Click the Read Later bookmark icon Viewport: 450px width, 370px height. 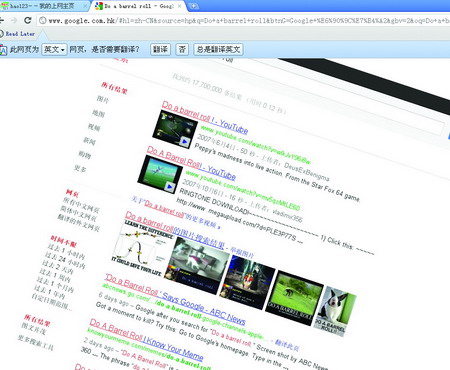[2, 34]
